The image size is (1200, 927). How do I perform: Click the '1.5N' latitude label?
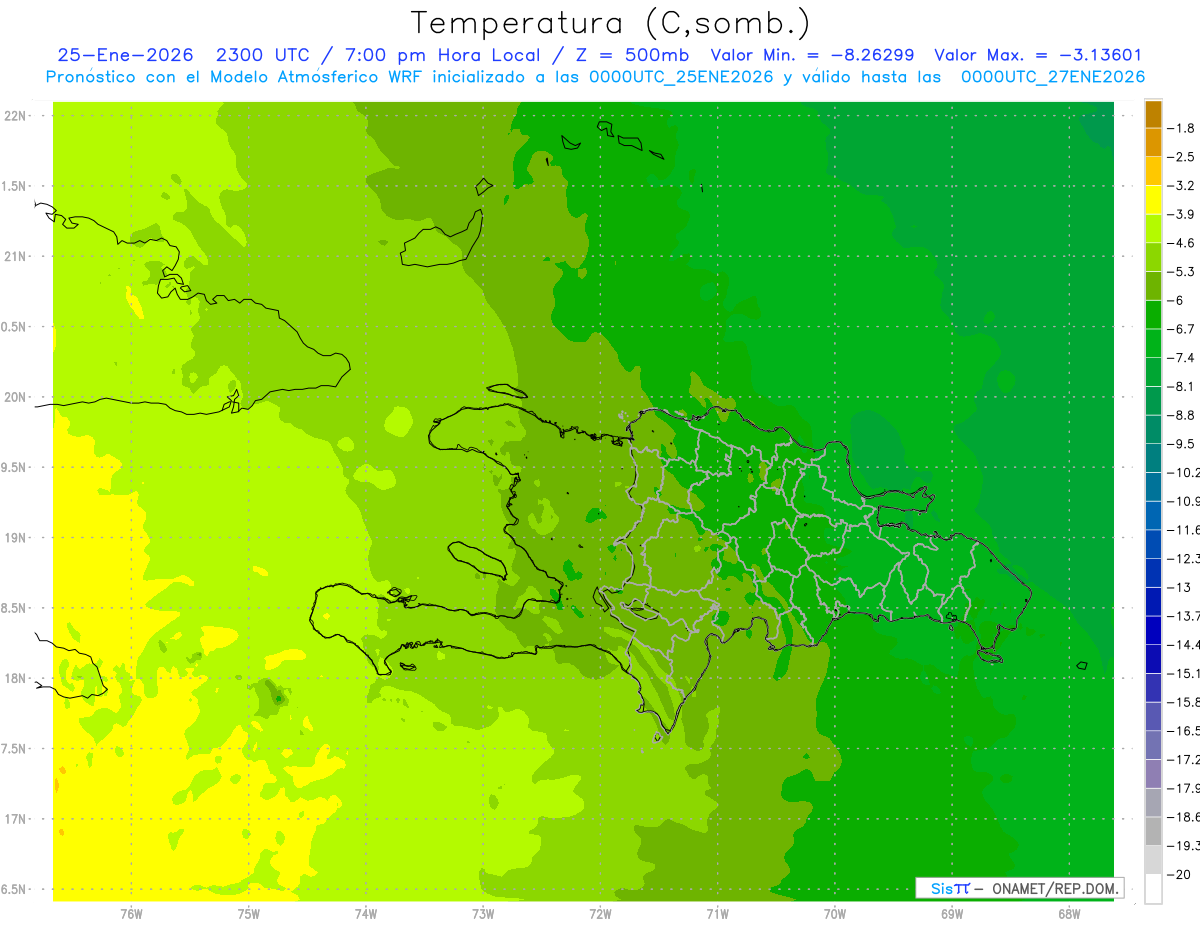[14, 186]
